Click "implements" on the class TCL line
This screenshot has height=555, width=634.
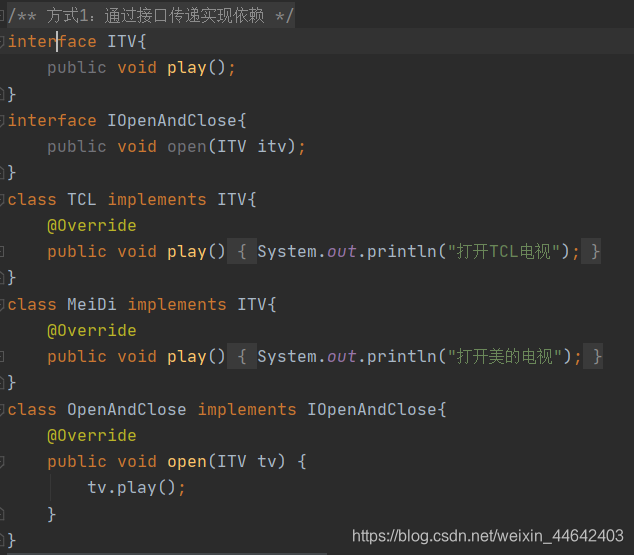click(x=157, y=199)
